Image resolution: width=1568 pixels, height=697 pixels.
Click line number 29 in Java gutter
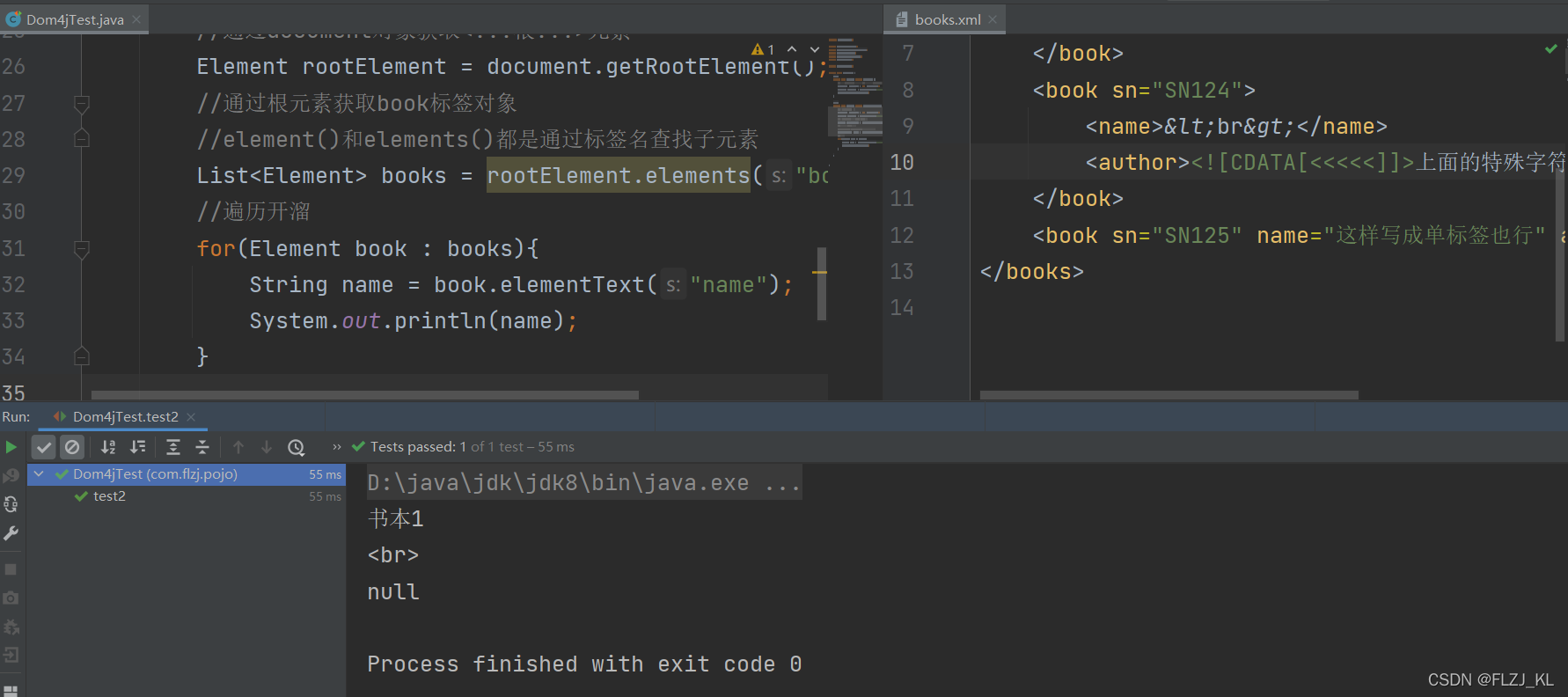pyautogui.click(x=13, y=175)
